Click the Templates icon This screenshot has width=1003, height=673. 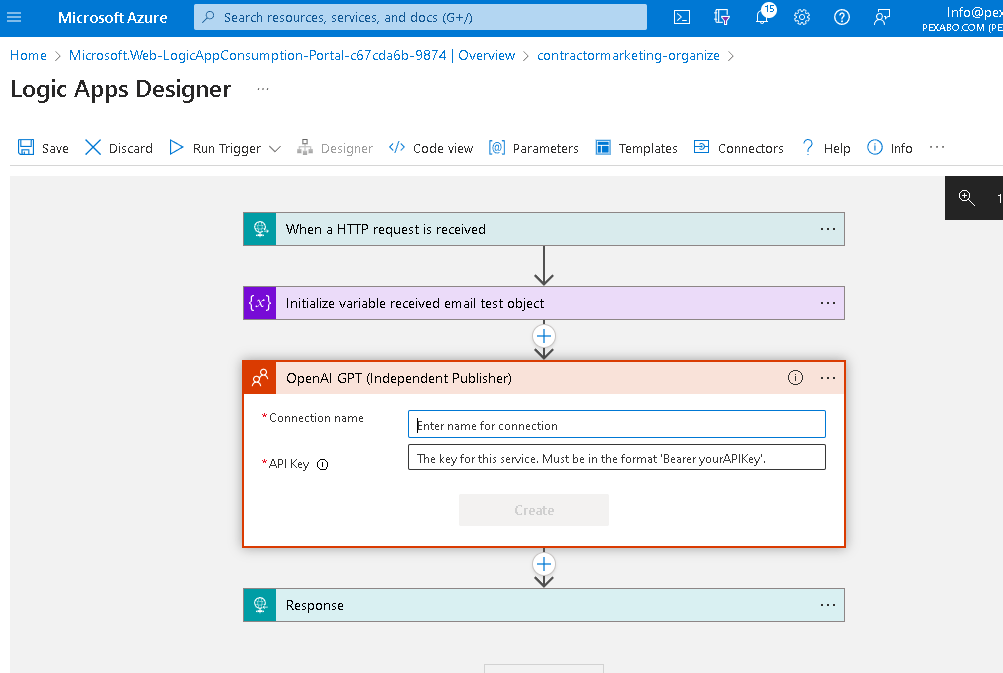pyautogui.click(x=603, y=148)
